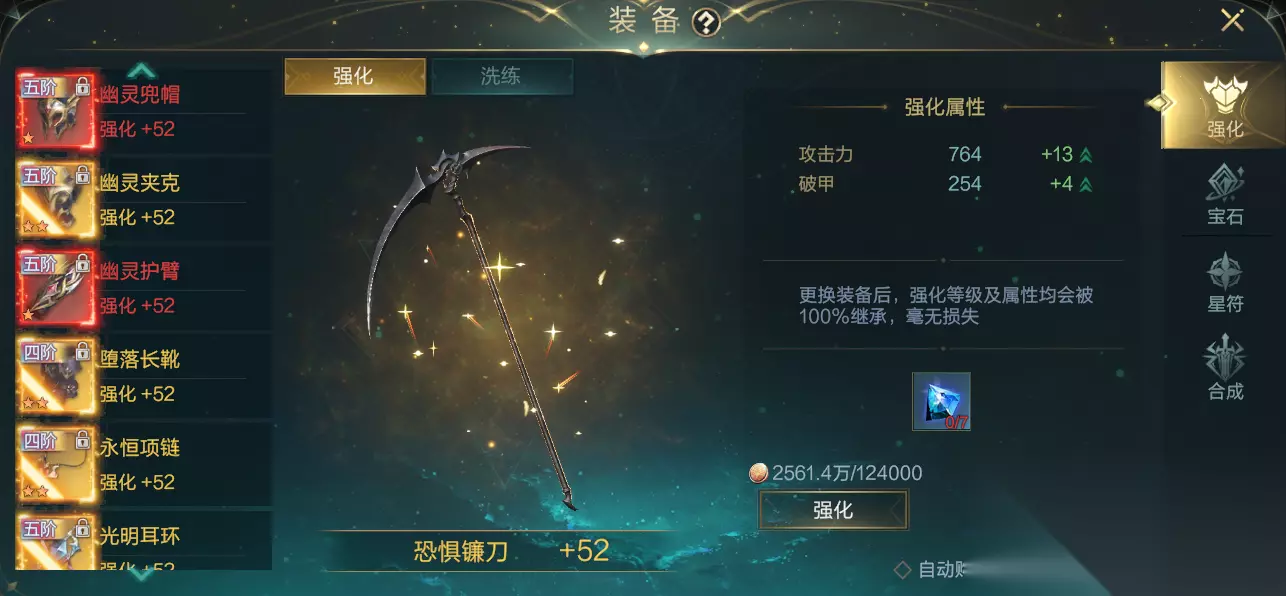This screenshot has width=1286, height=596.
Task: Select the 堕落长靴 boots icon
Action: (56, 375)
